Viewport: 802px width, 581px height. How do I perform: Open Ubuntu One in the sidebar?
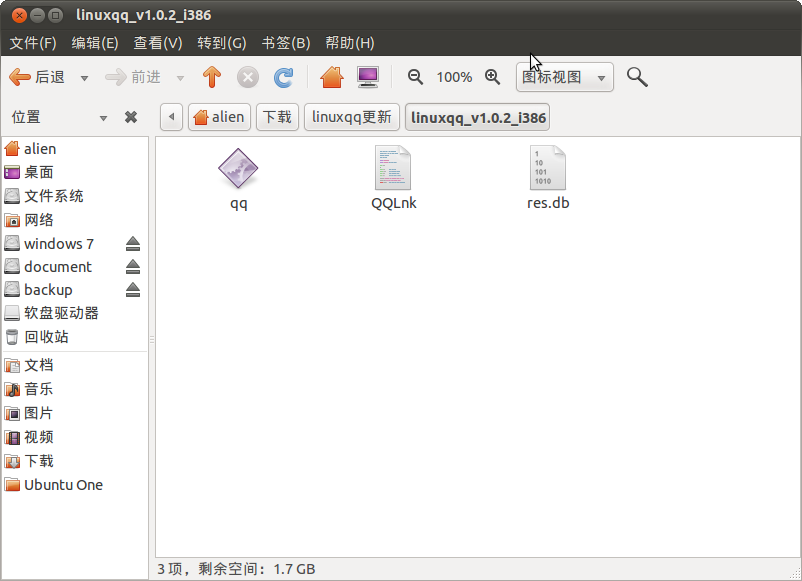pyautogui.click(x=75, y=485)
